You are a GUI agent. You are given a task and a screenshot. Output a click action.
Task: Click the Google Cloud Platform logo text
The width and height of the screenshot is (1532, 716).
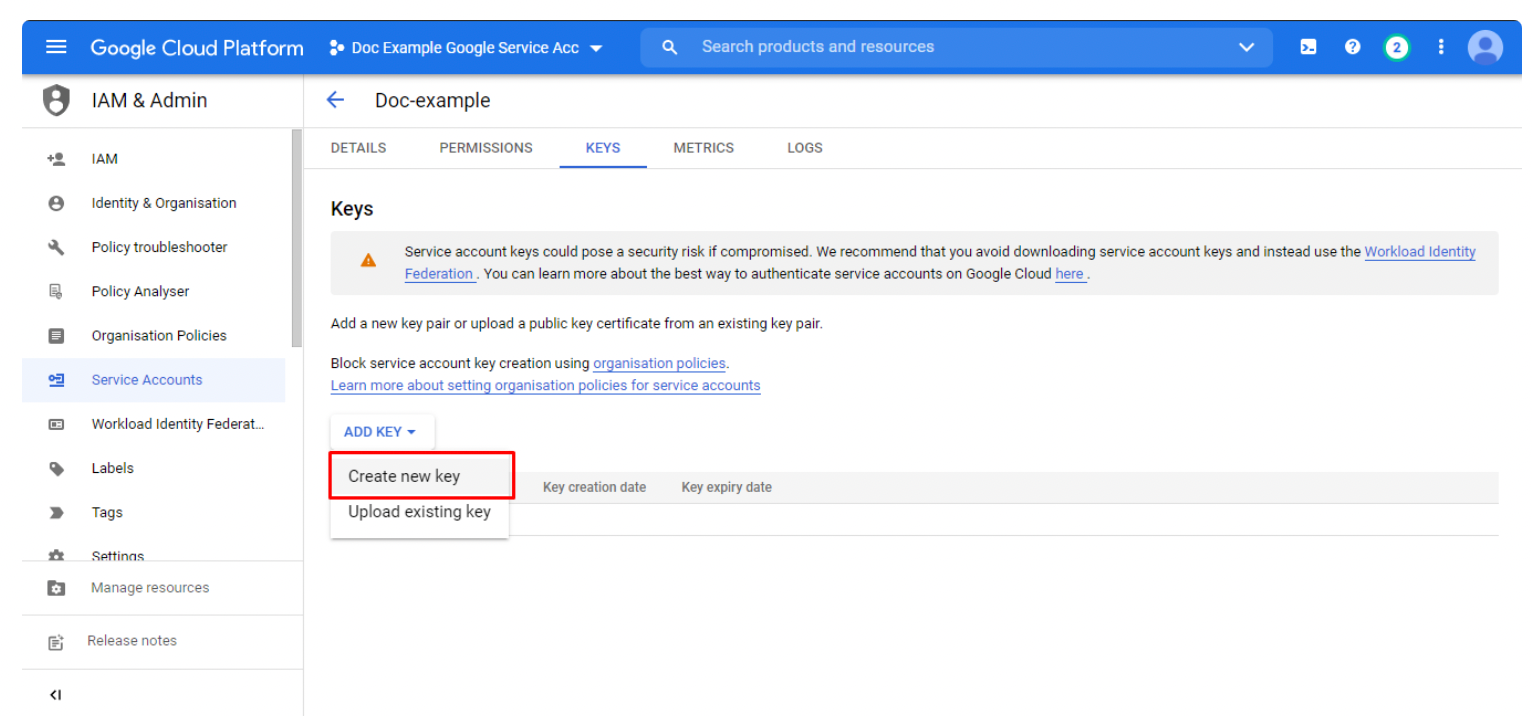[197, 48]
